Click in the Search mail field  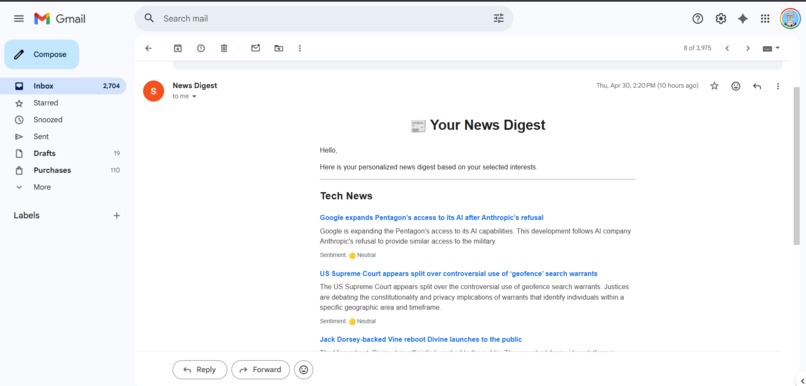click(x=324, y=19)
